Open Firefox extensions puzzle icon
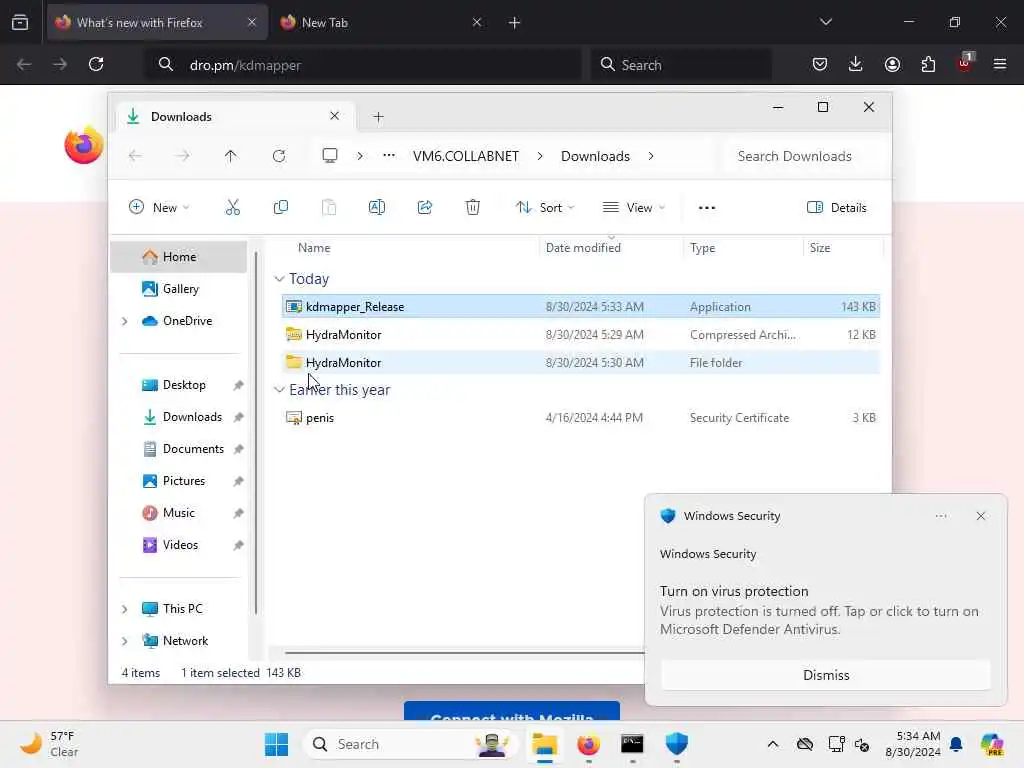The image size is (1024, 768). pyautogui.click(x=928, y=64)
